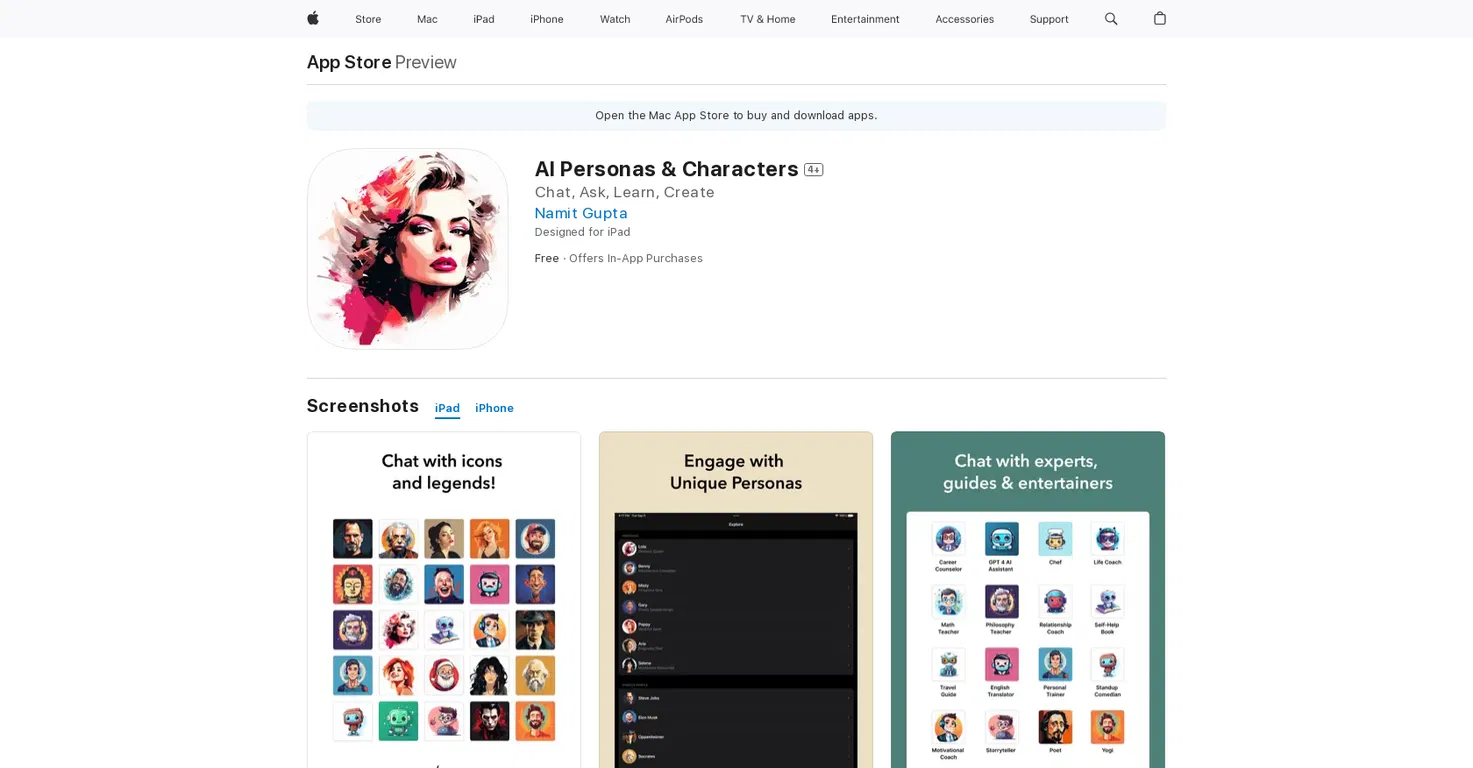
Task: Switch to the iPhone screenshots tab
Action: point(494,408)
